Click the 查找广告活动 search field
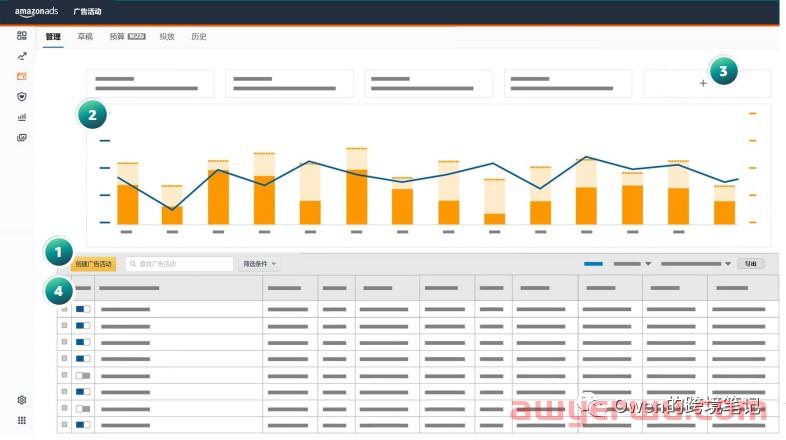The height and width of the screenshot is (440, 786). point(179,264)
